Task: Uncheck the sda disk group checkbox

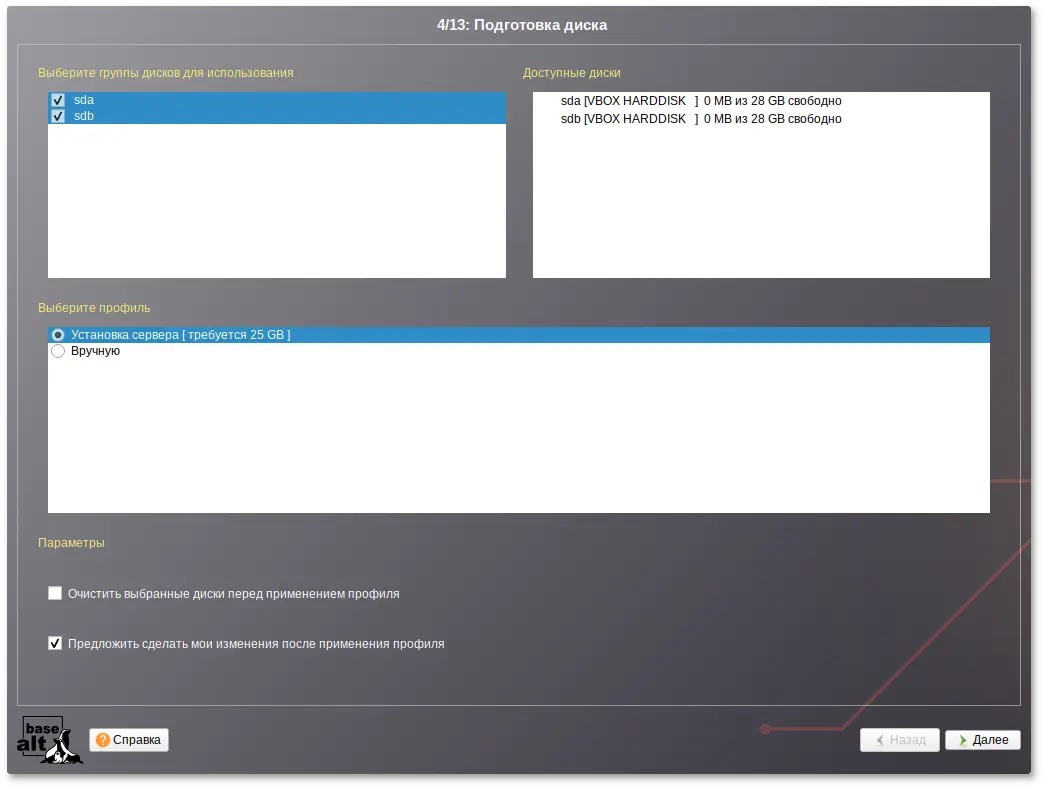Action: pyautogui.click(x=58, y=100)
